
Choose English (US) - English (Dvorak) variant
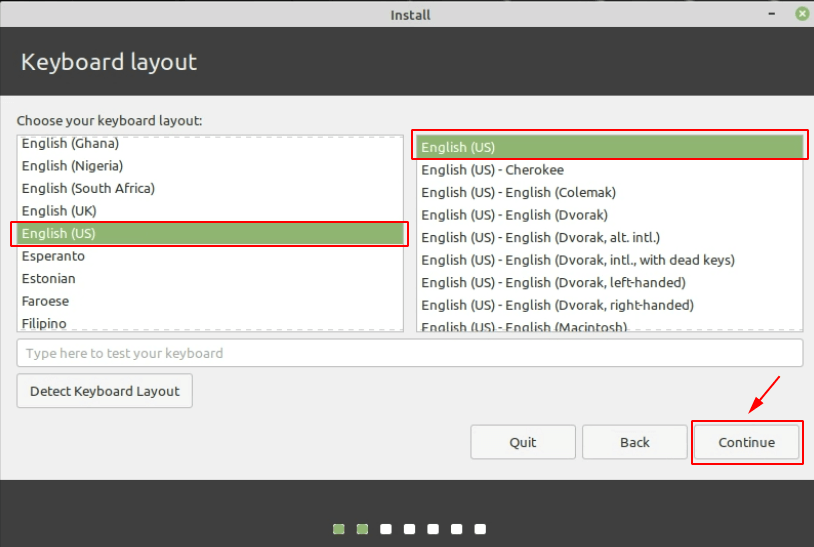(609, 215)
